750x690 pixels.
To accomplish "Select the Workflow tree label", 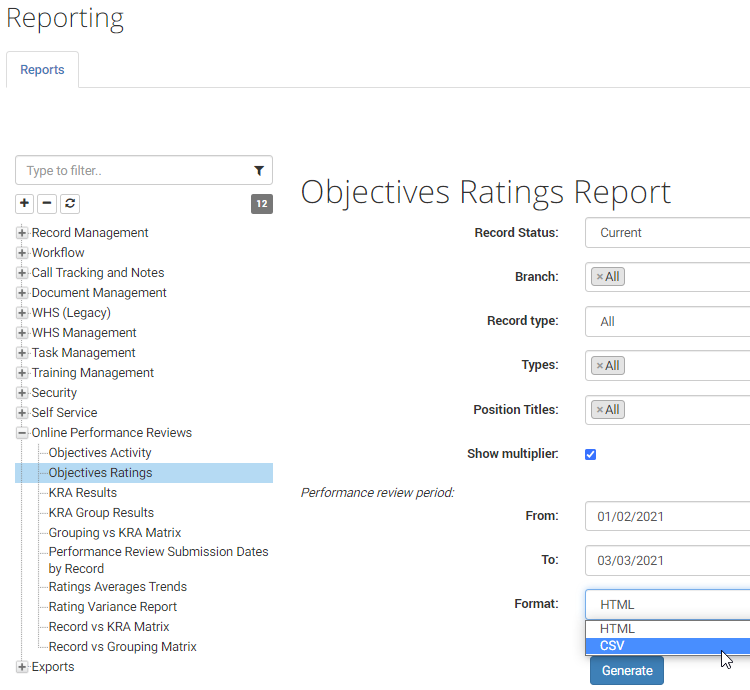I will click(x=58, y=253).
